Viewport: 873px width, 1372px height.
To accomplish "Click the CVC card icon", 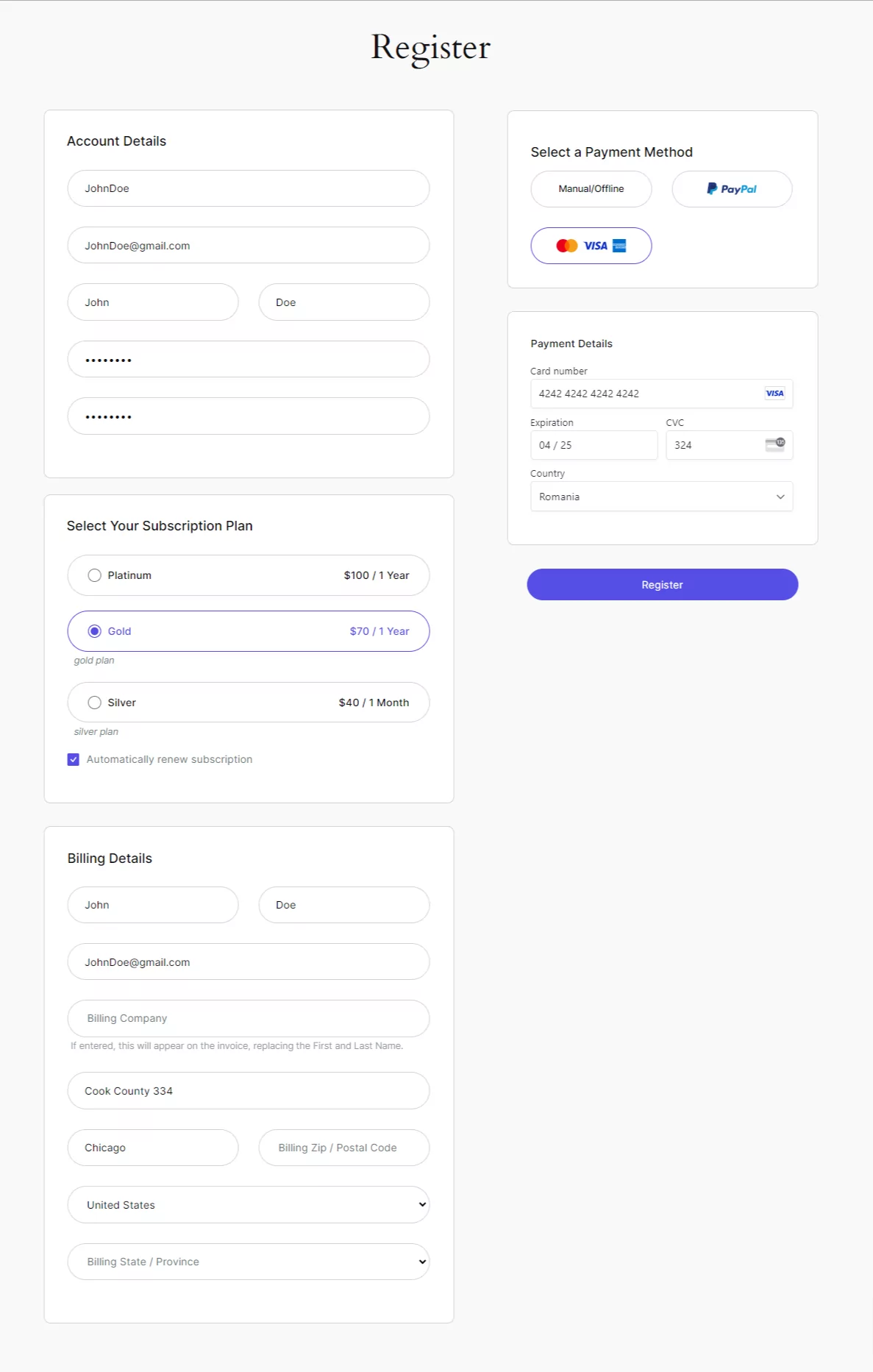I will 775,445.
